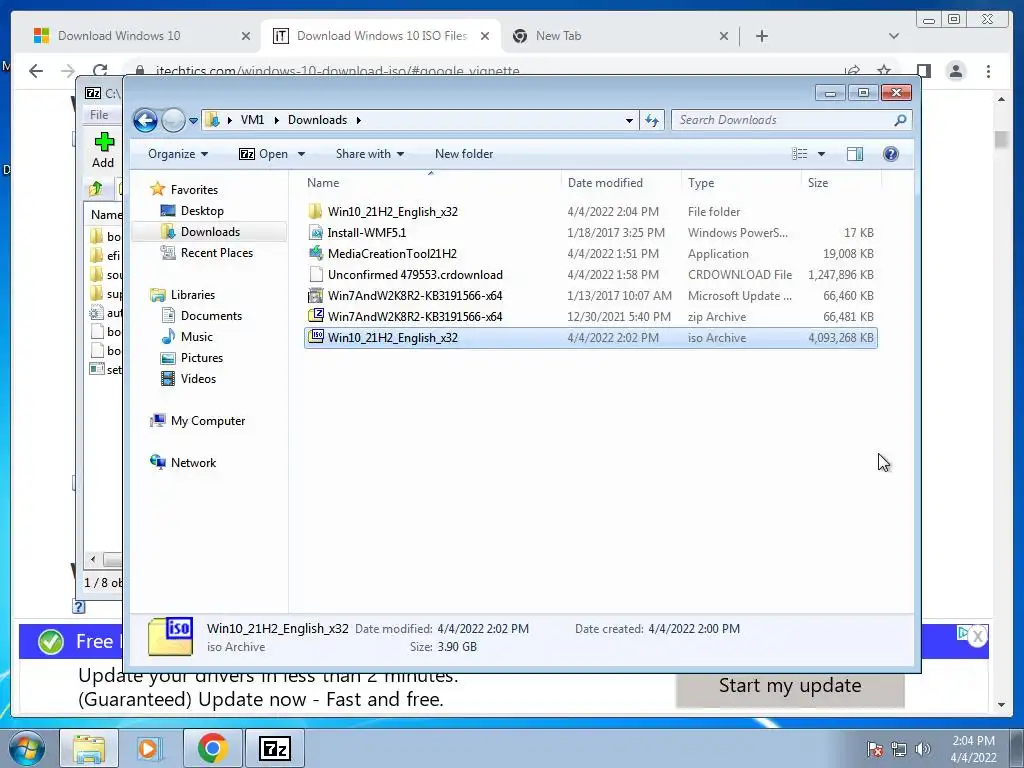1024x768 pixels.
Task: Toggle the preview pane icon
Action: [854, 154]
